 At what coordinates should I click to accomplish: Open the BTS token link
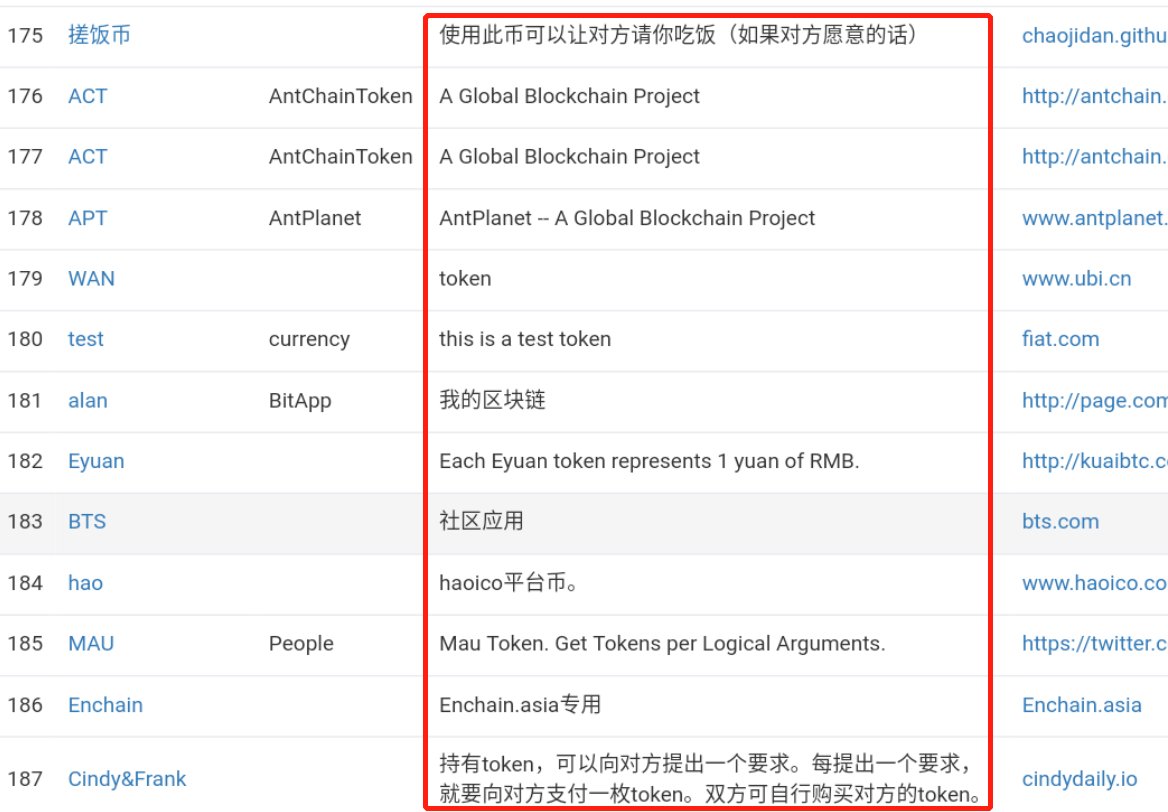click(x=86, y=521)
